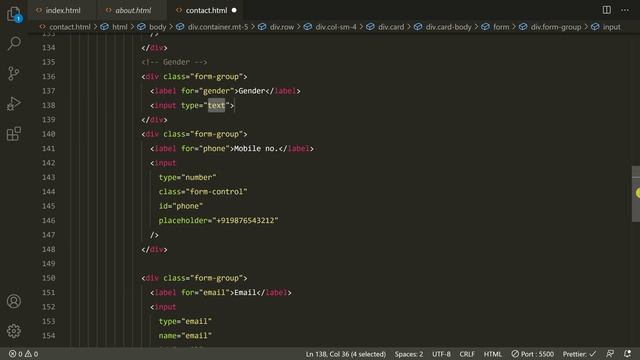Open the Source Control view
This screenshot has width=640, height=360.
click(14, 73)
